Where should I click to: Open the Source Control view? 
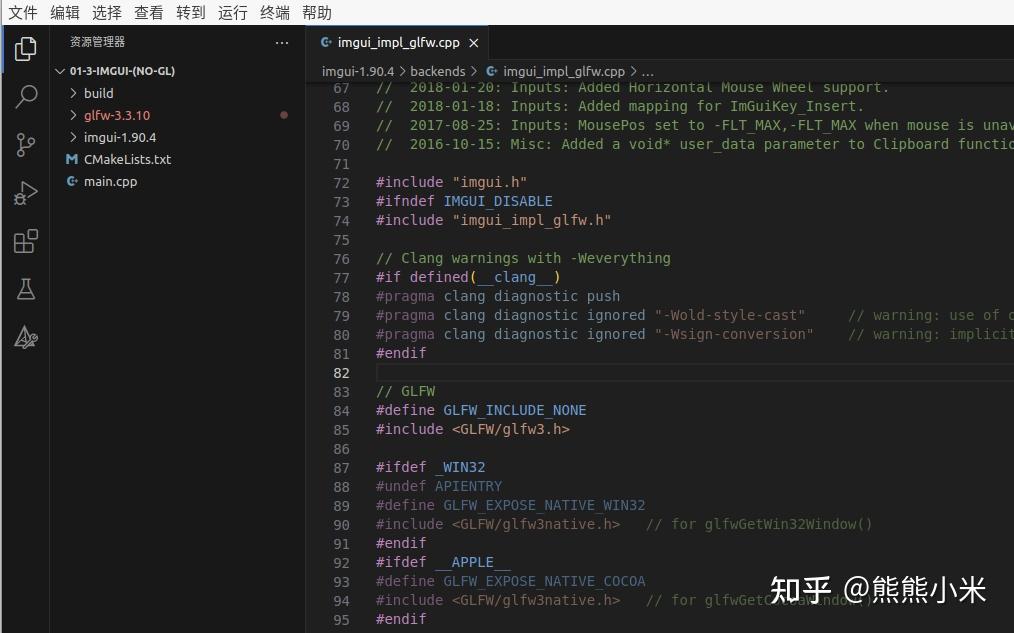pyautogui.click(x=25, y=145)
